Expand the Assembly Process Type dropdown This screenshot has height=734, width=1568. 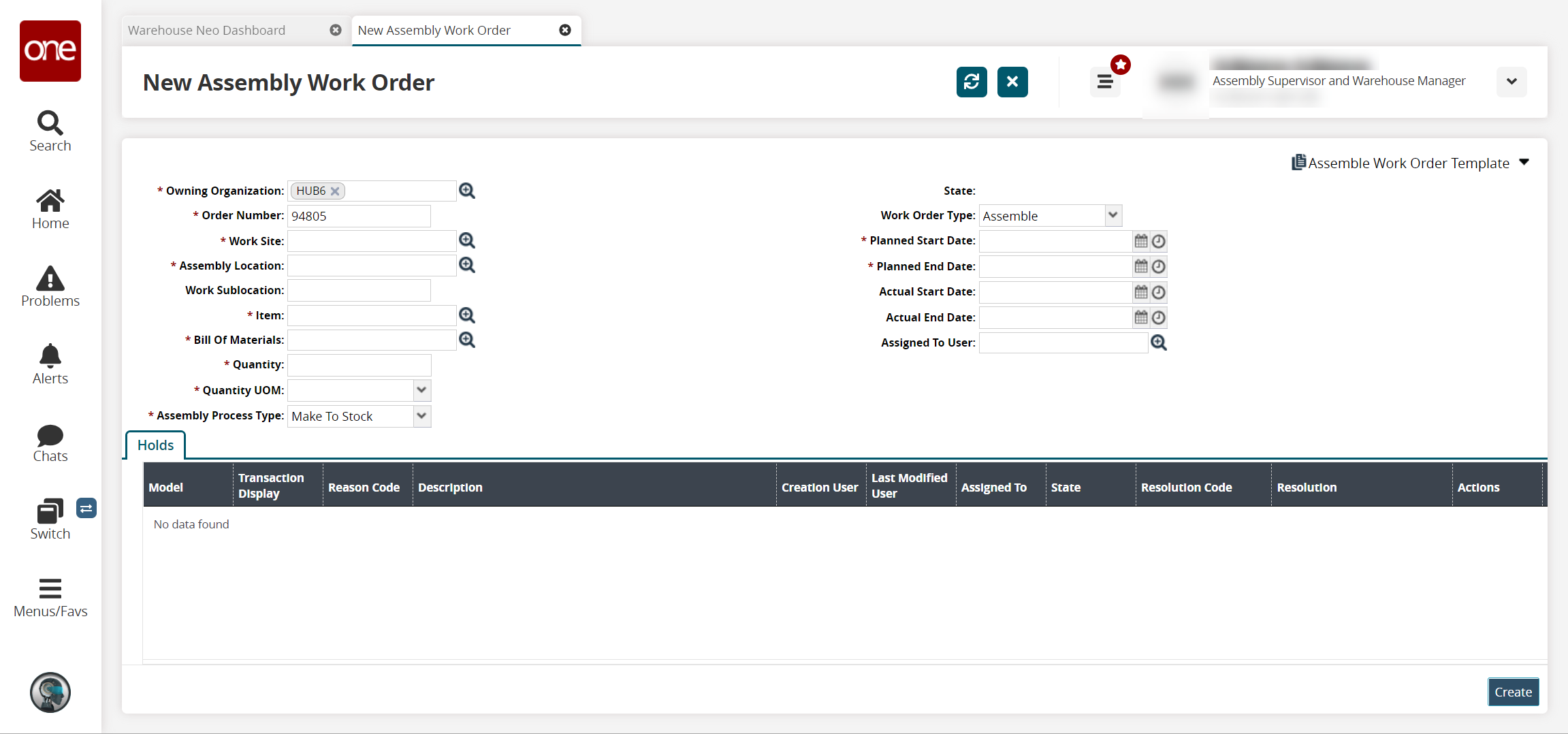pyautogui.click(x=421, y=416)
